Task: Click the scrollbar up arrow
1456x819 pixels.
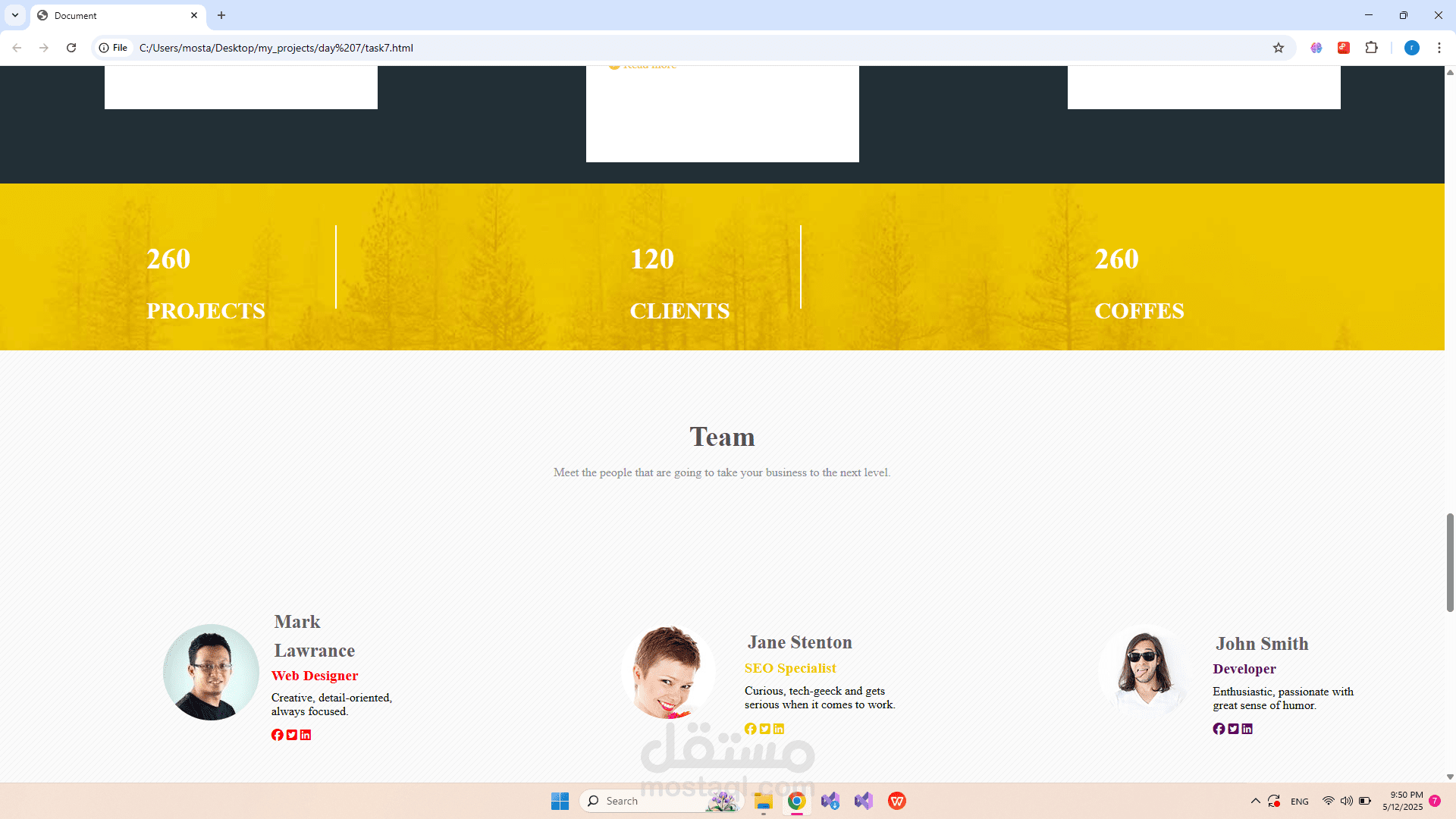Action: click(x=1450, y=72)
